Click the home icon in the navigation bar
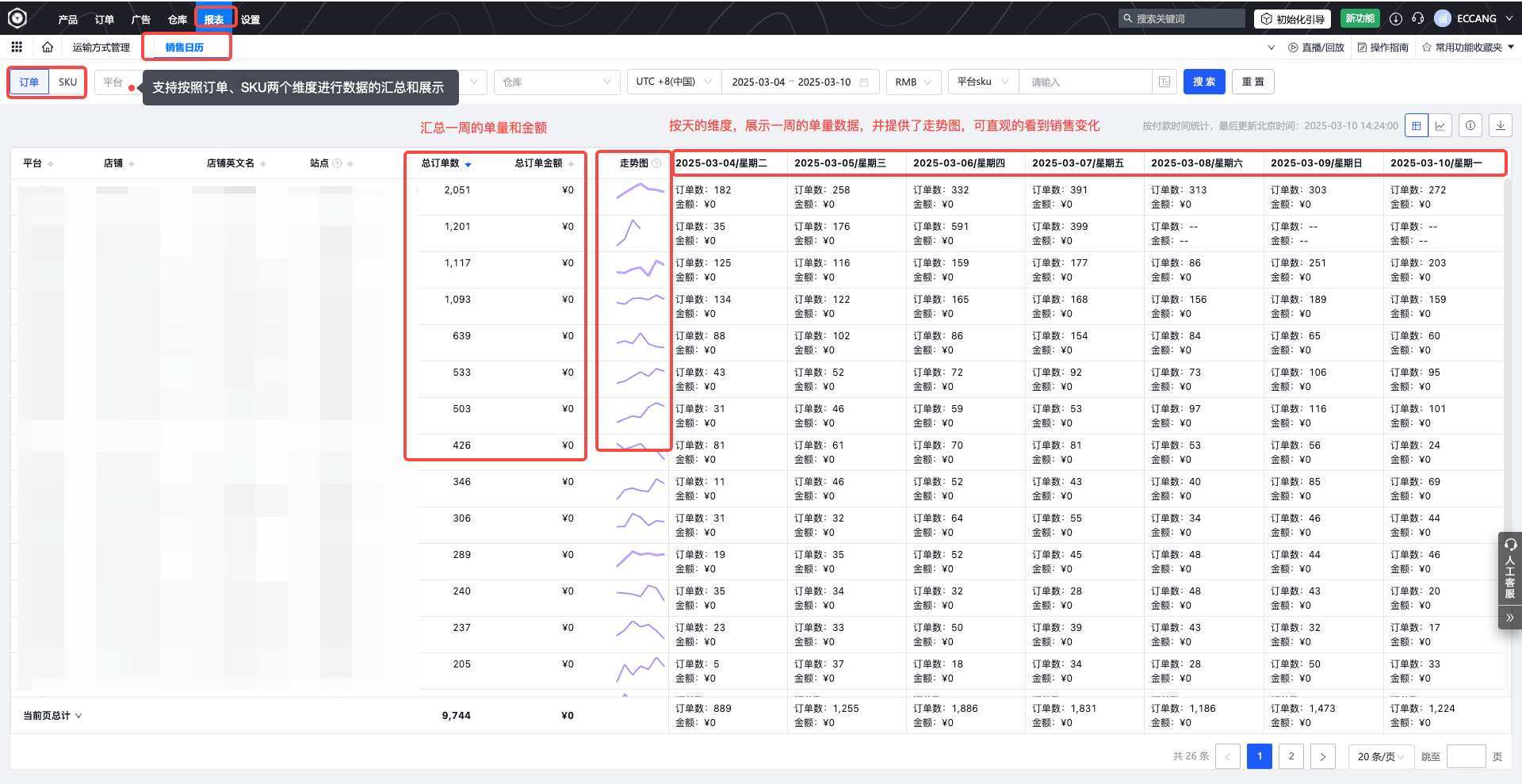This screenshot has width=1522, height=784. click(x=48, y=47)
